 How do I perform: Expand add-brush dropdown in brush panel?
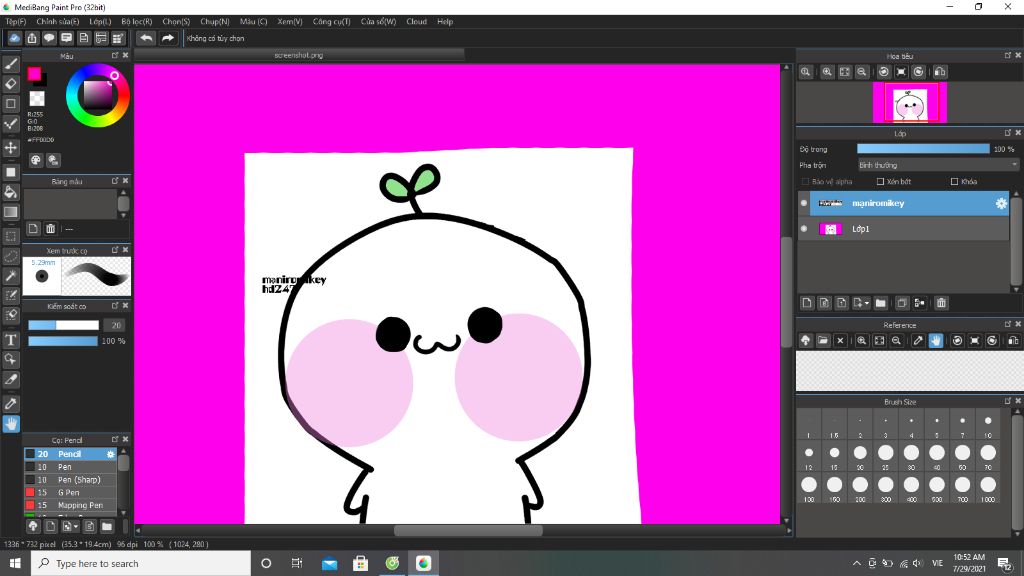click(x=76, y=526)
